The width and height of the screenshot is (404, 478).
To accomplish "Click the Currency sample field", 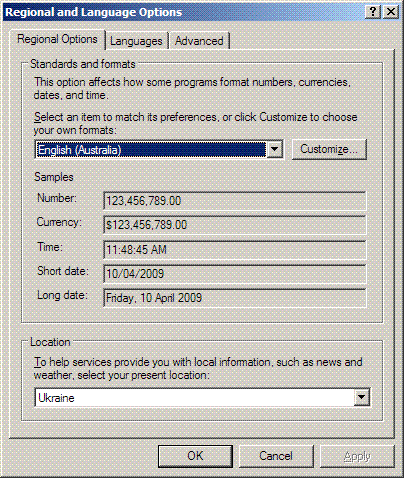I will tap(235, 225).
